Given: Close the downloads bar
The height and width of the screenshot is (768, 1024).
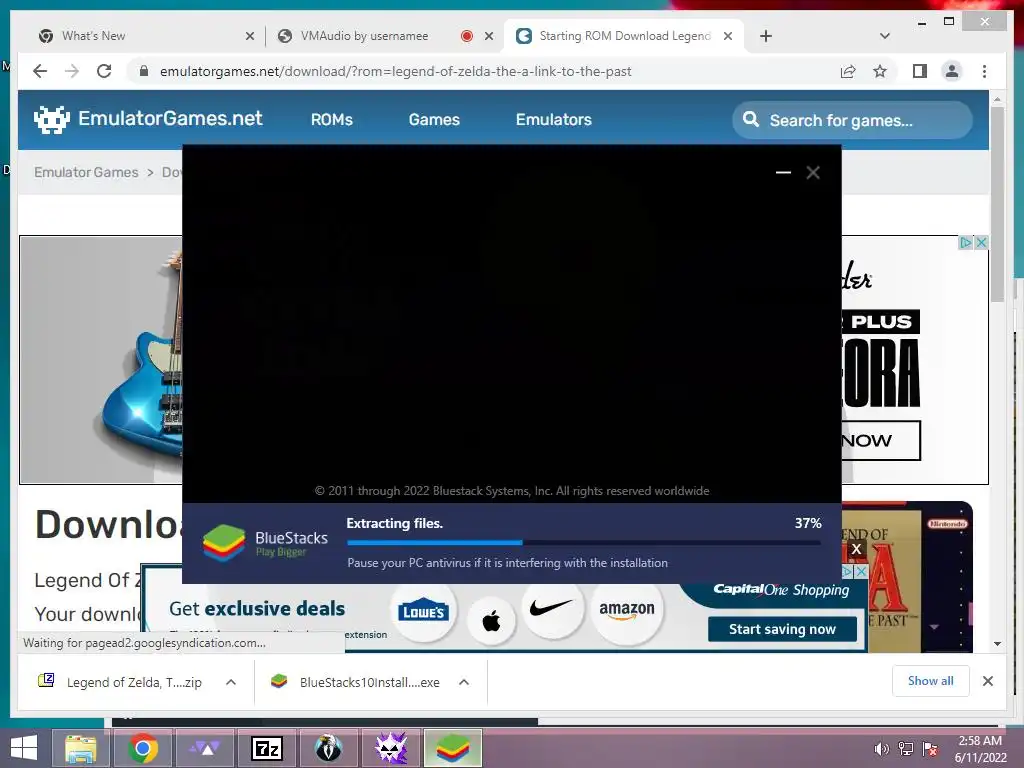Looking at the screenshot, I should (x=987, y=681).
